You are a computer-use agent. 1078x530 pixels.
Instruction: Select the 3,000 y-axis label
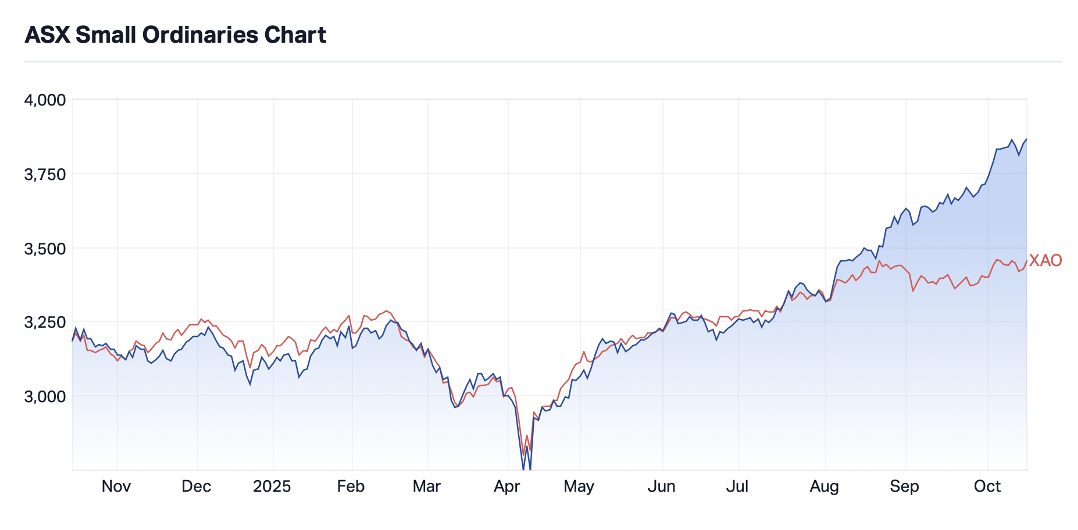click(x=44, y=396)
